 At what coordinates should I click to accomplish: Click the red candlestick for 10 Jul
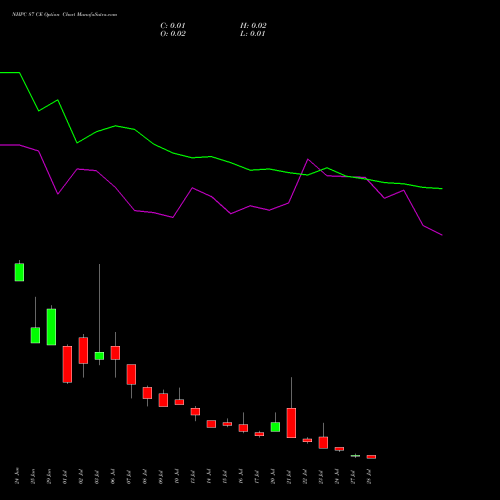tap(179, 402)
